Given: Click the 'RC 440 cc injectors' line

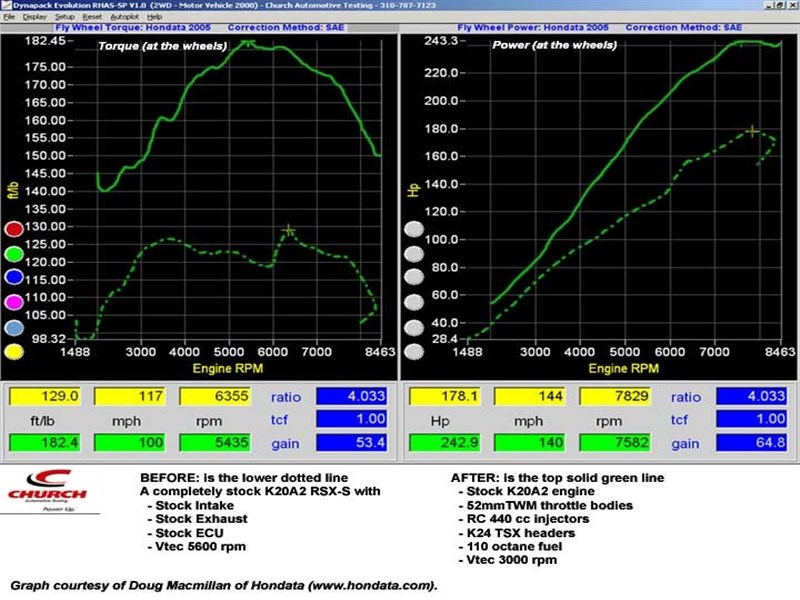Looking at the screenshot, I should click(524, 519).
